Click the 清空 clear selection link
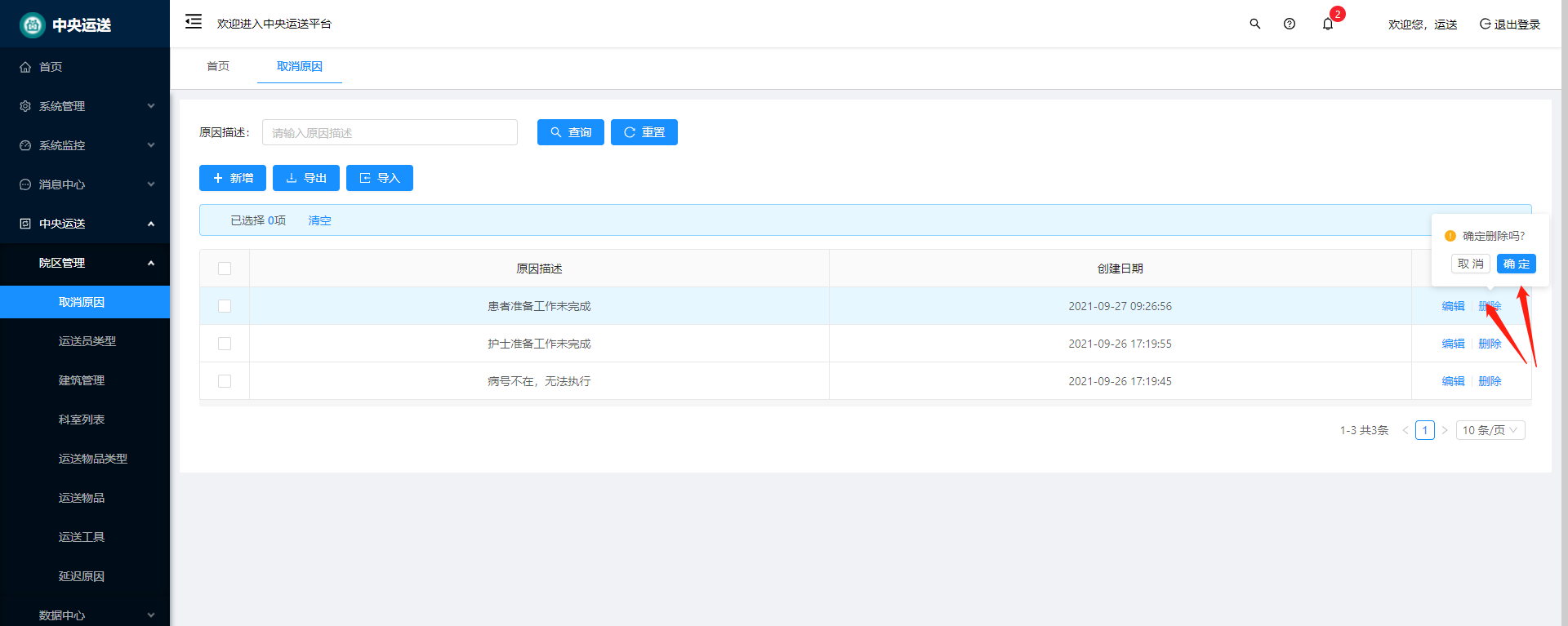The width and height of the screenshot is (1568, 626). [319, 220]
